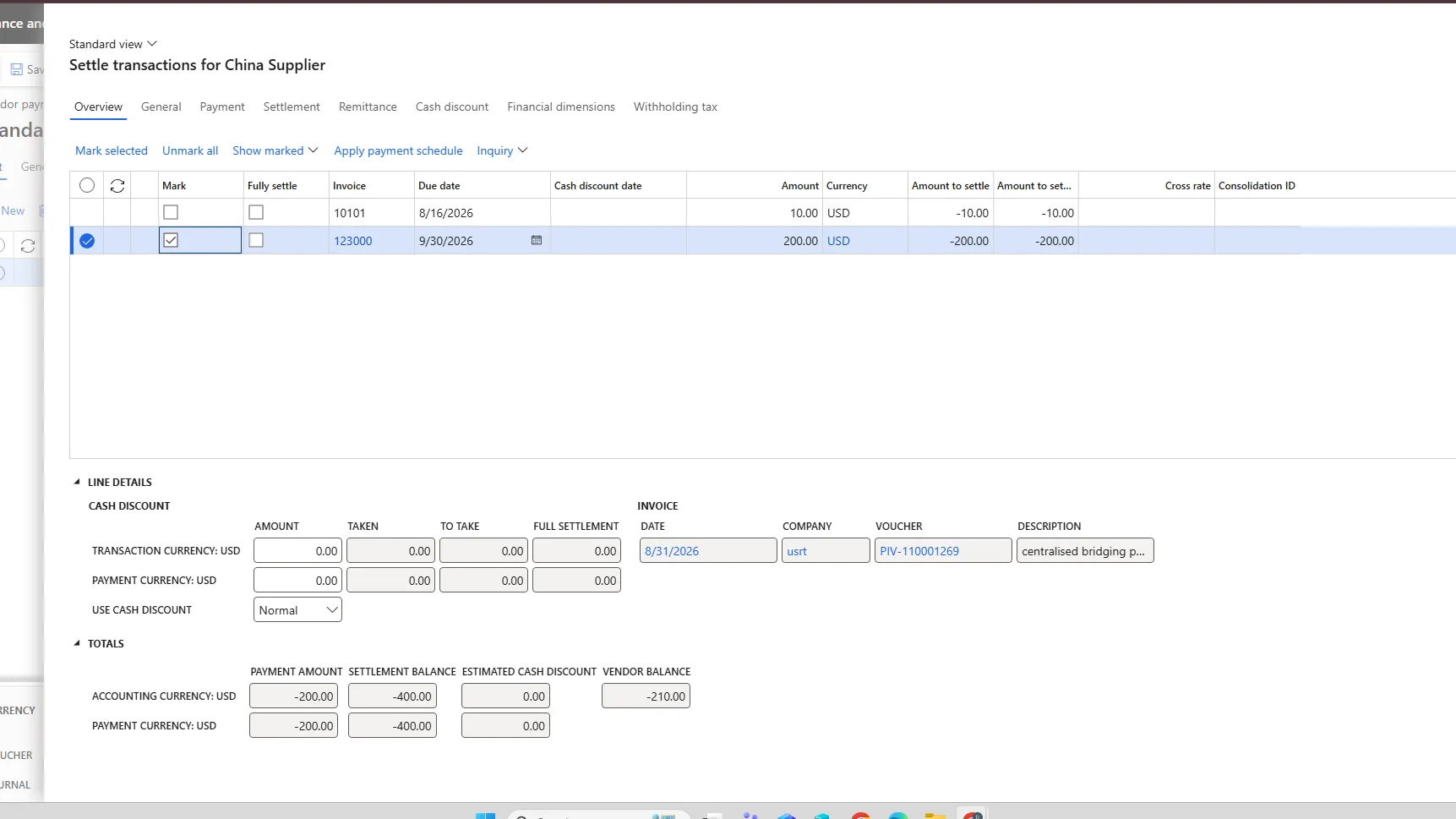Expand the Inquiry menu
Viewport: 1456px width, 819px height.
(502, 150)
